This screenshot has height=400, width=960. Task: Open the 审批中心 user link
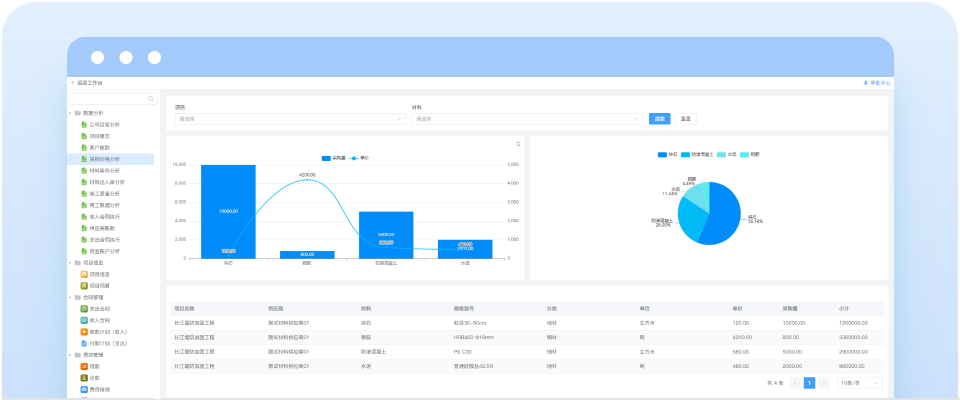pyautogui.click(x=877, y=83)
